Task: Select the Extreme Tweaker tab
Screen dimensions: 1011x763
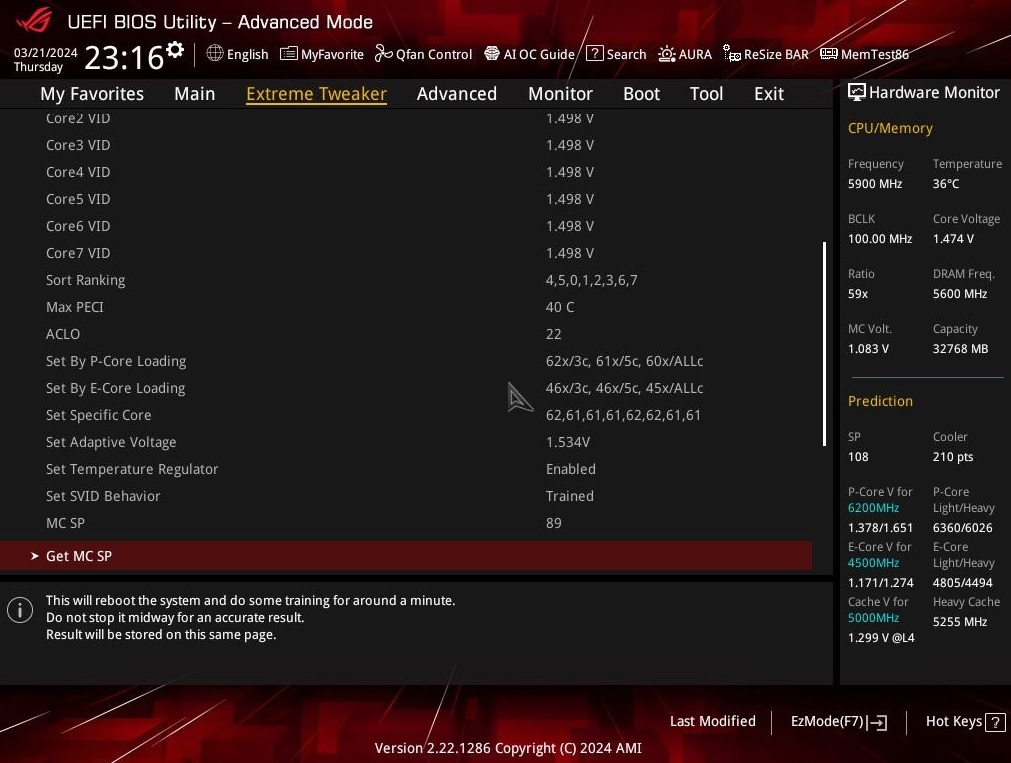Action: pos(317,94)
